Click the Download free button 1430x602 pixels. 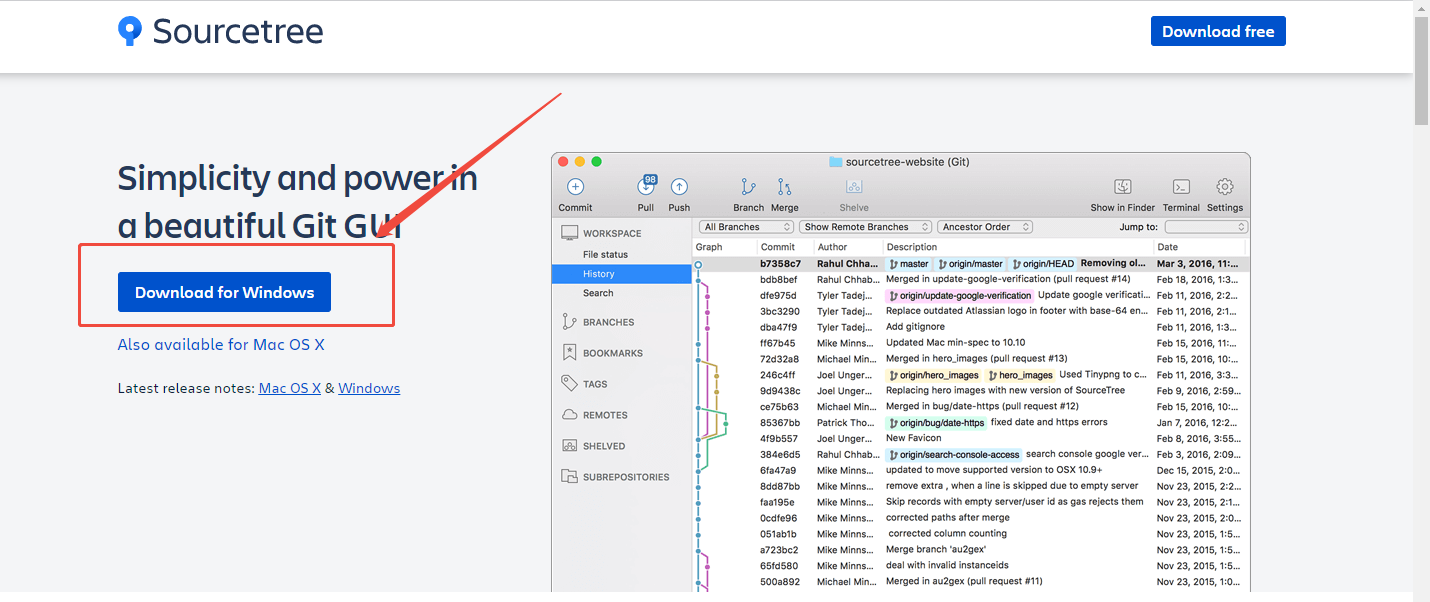[1218, 31]
